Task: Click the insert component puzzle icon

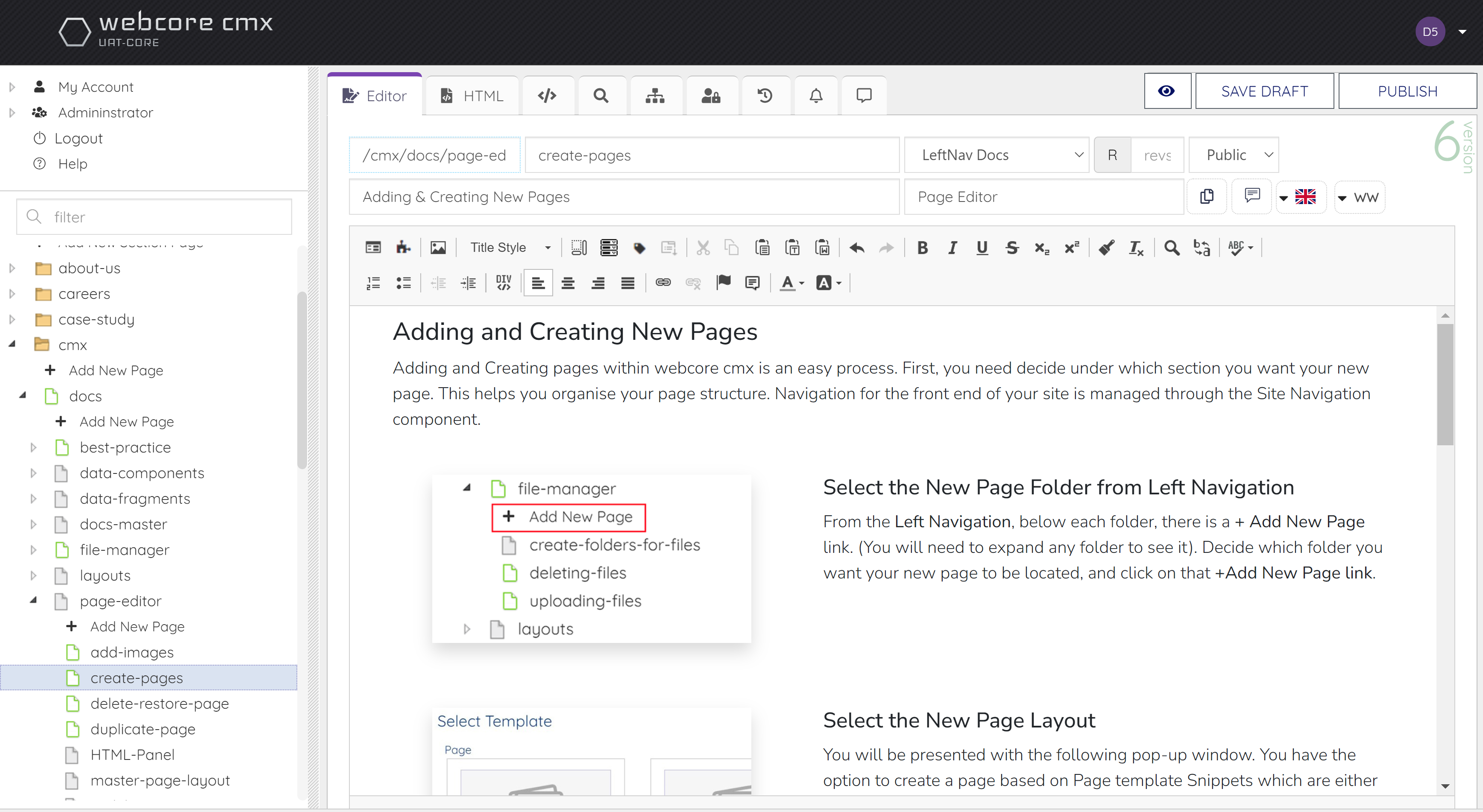Action: [x=403, y=248]
